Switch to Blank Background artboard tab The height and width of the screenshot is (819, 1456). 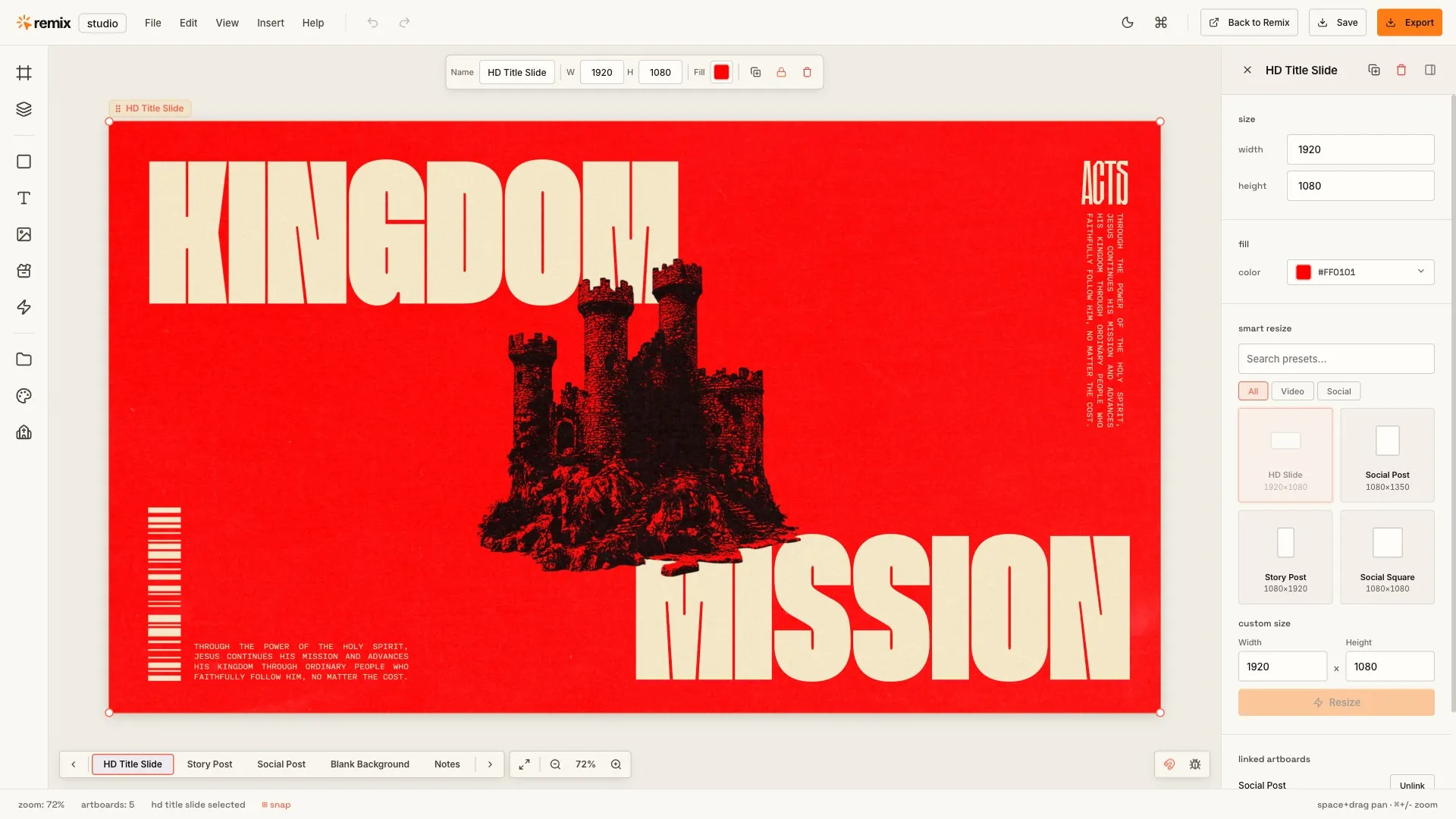pos(369,764)
